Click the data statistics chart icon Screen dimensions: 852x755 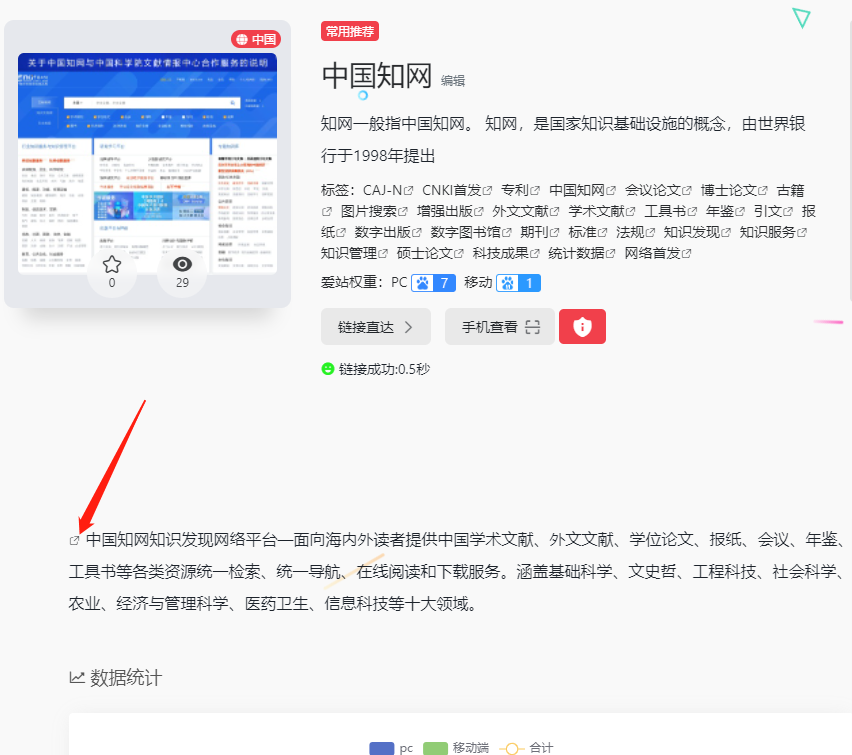(77, 677)
